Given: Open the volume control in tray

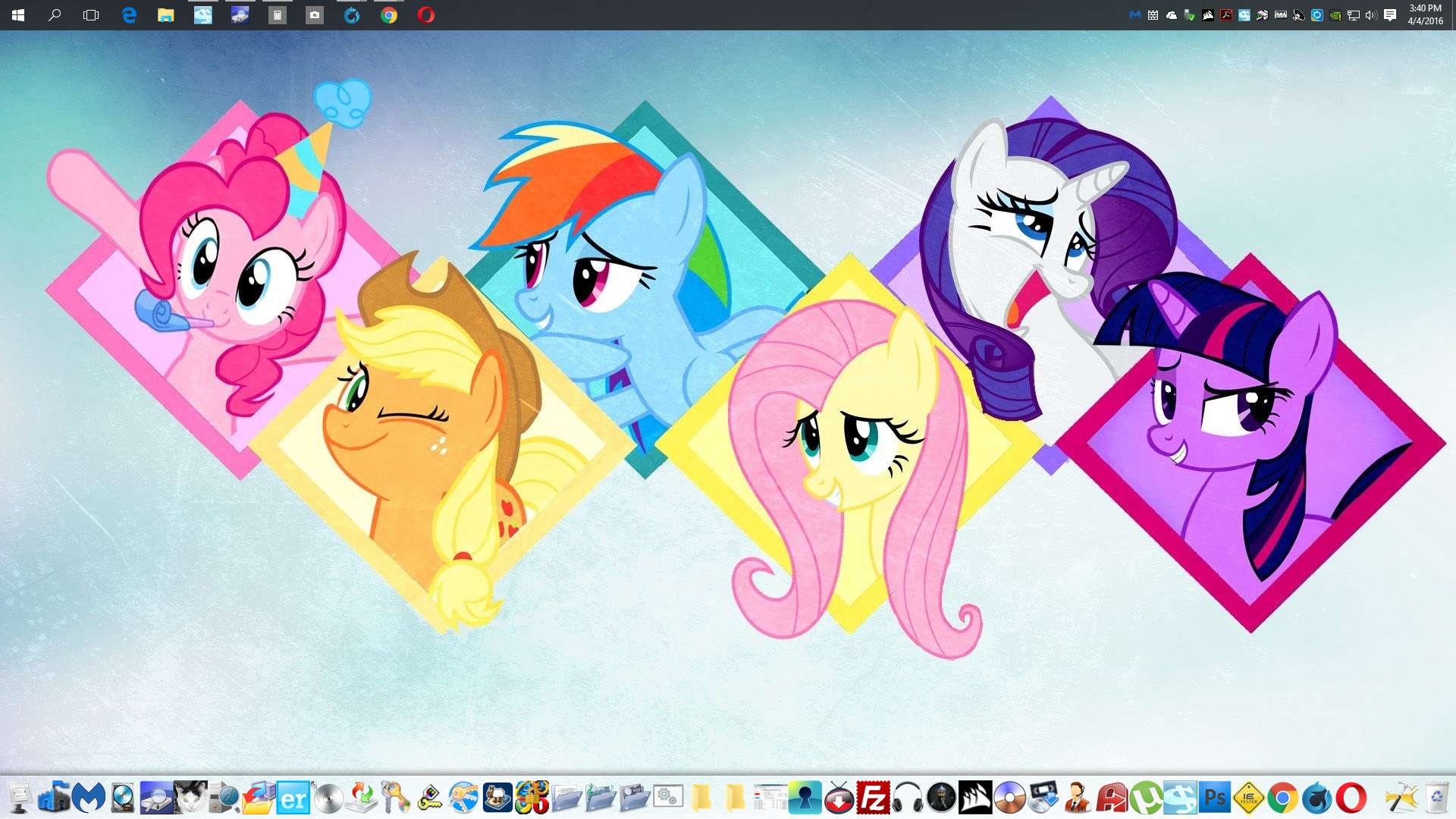Looking at the screenshot, I should point(1370,15).
